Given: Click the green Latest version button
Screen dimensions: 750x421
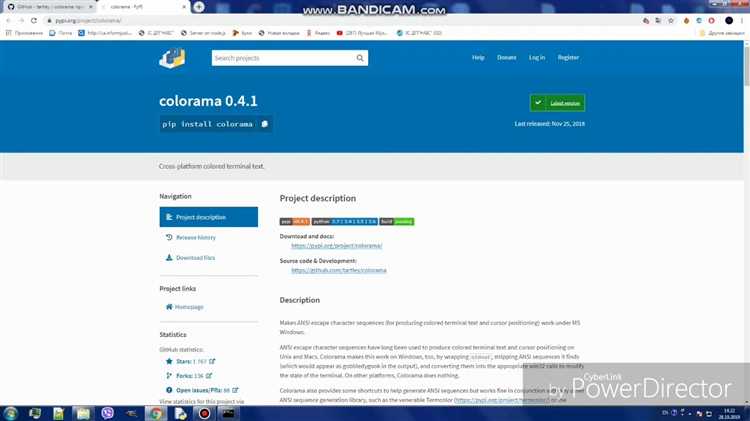Looking at the screenshot, I should (557, 103).
